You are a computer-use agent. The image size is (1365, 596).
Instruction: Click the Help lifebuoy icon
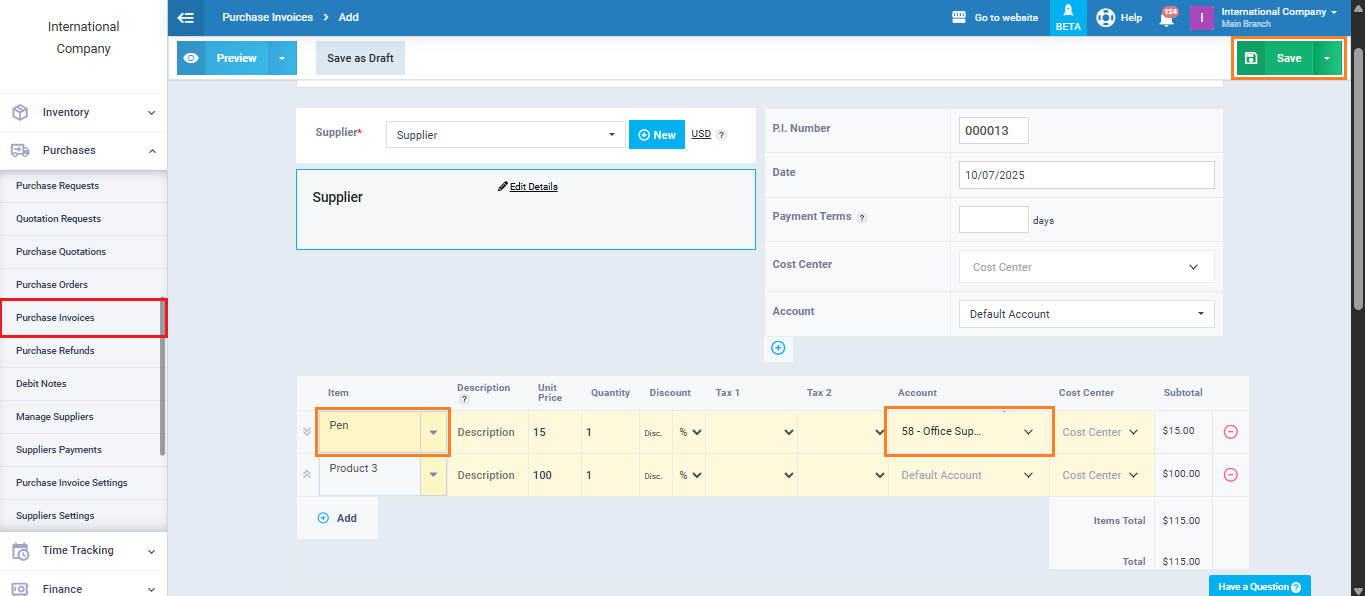pyautogui.click(x=1105, y=18)
